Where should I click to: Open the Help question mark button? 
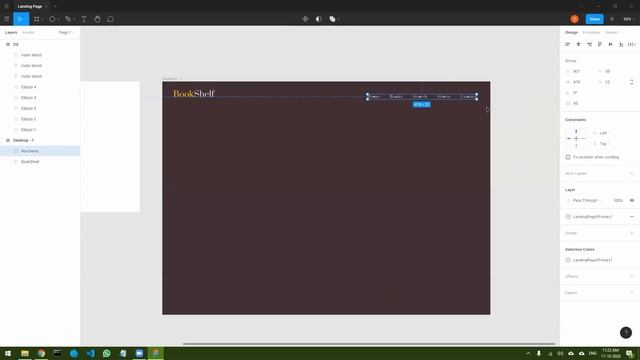[626, 333]
